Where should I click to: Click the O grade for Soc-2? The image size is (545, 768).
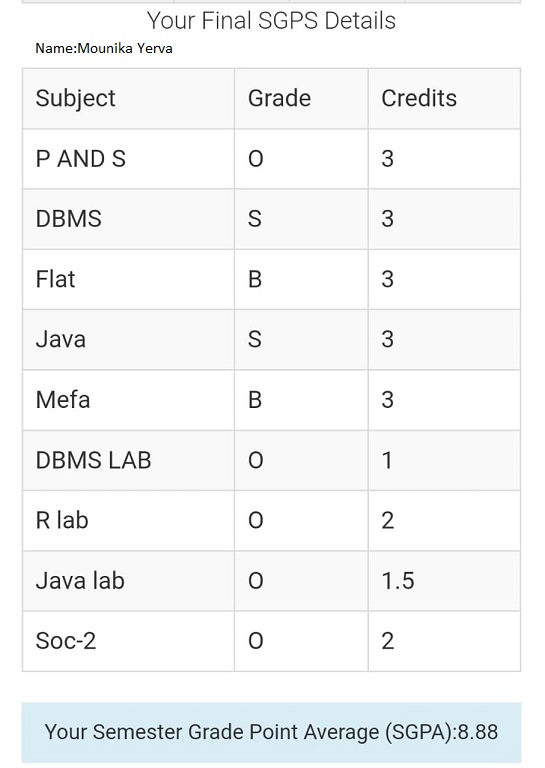pos(256,641)
